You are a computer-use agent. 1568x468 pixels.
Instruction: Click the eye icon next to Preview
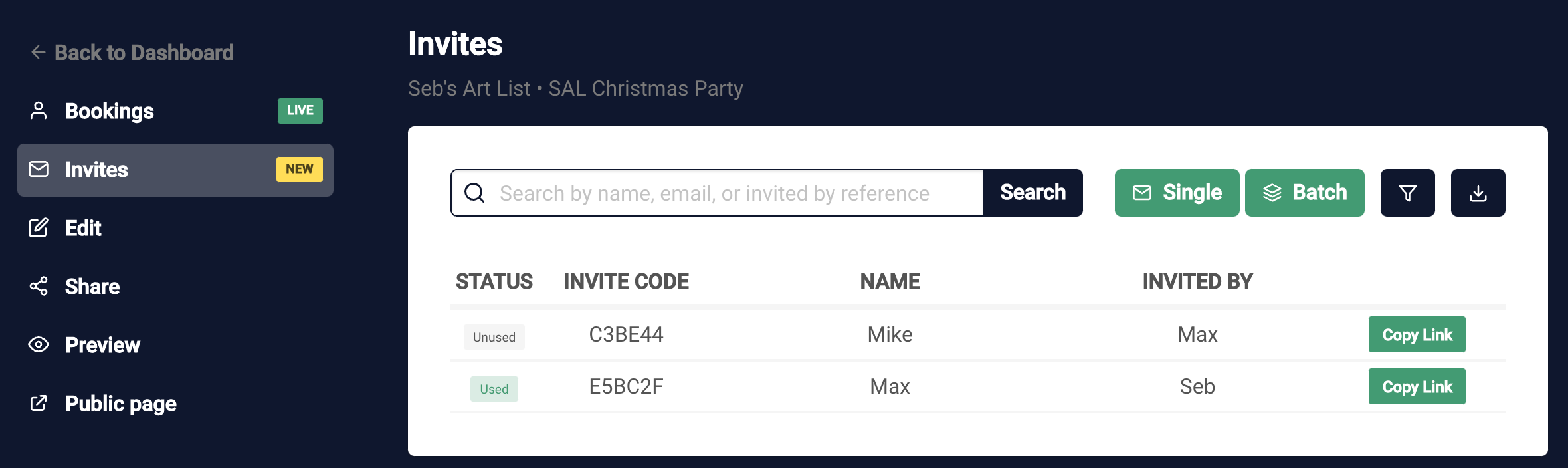[x=39, y=344]
